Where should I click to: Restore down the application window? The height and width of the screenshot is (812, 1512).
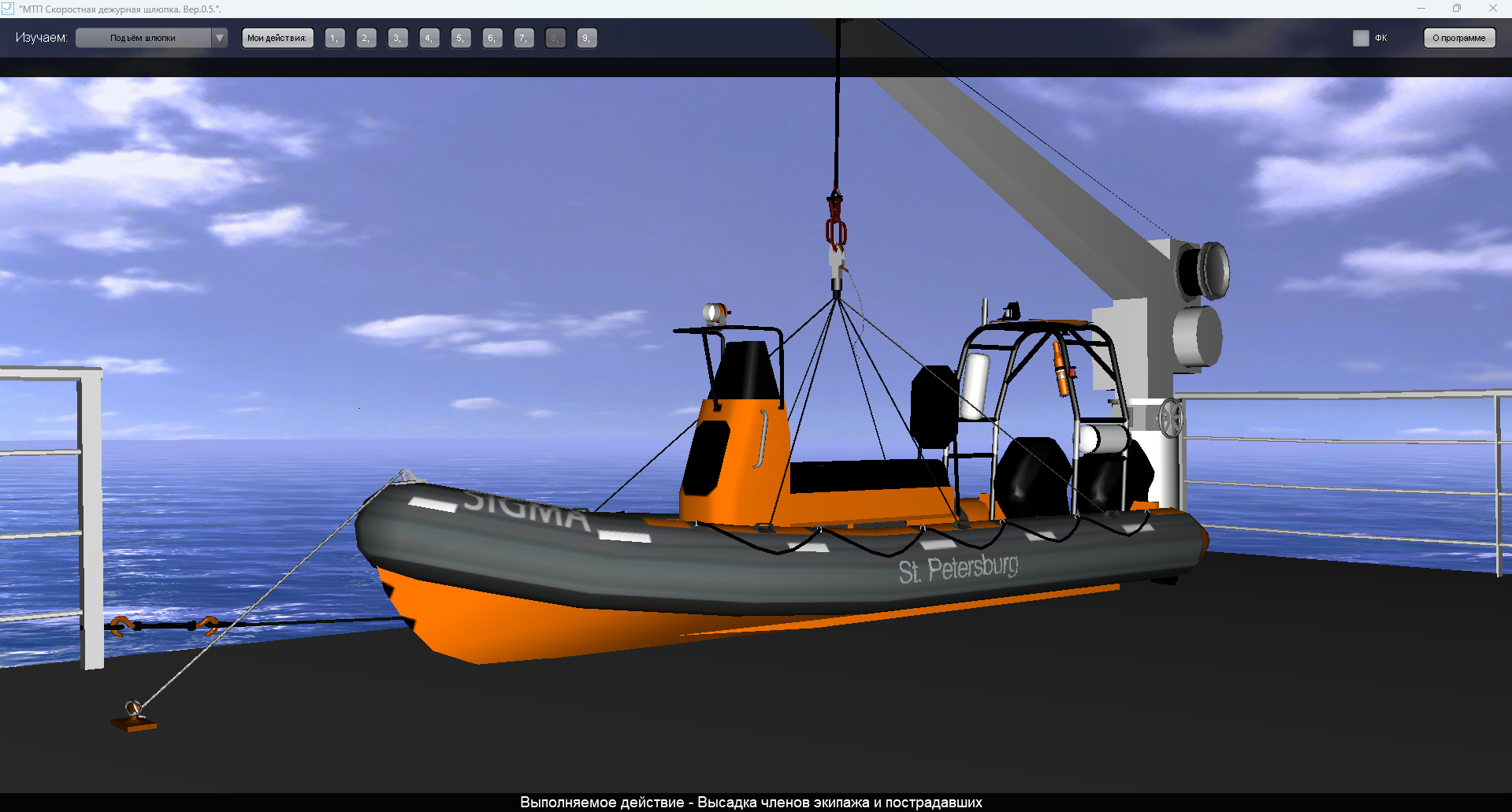click(x=1457, y=9)
